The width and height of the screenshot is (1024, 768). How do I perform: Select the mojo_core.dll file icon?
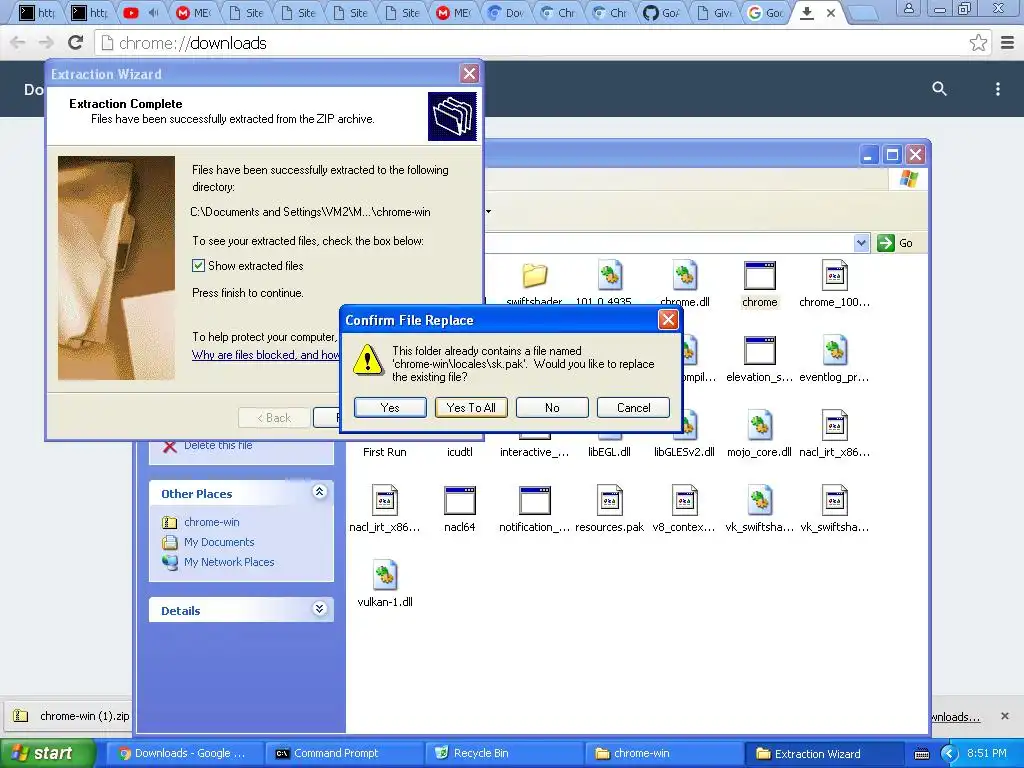click(x=760, y=425)
